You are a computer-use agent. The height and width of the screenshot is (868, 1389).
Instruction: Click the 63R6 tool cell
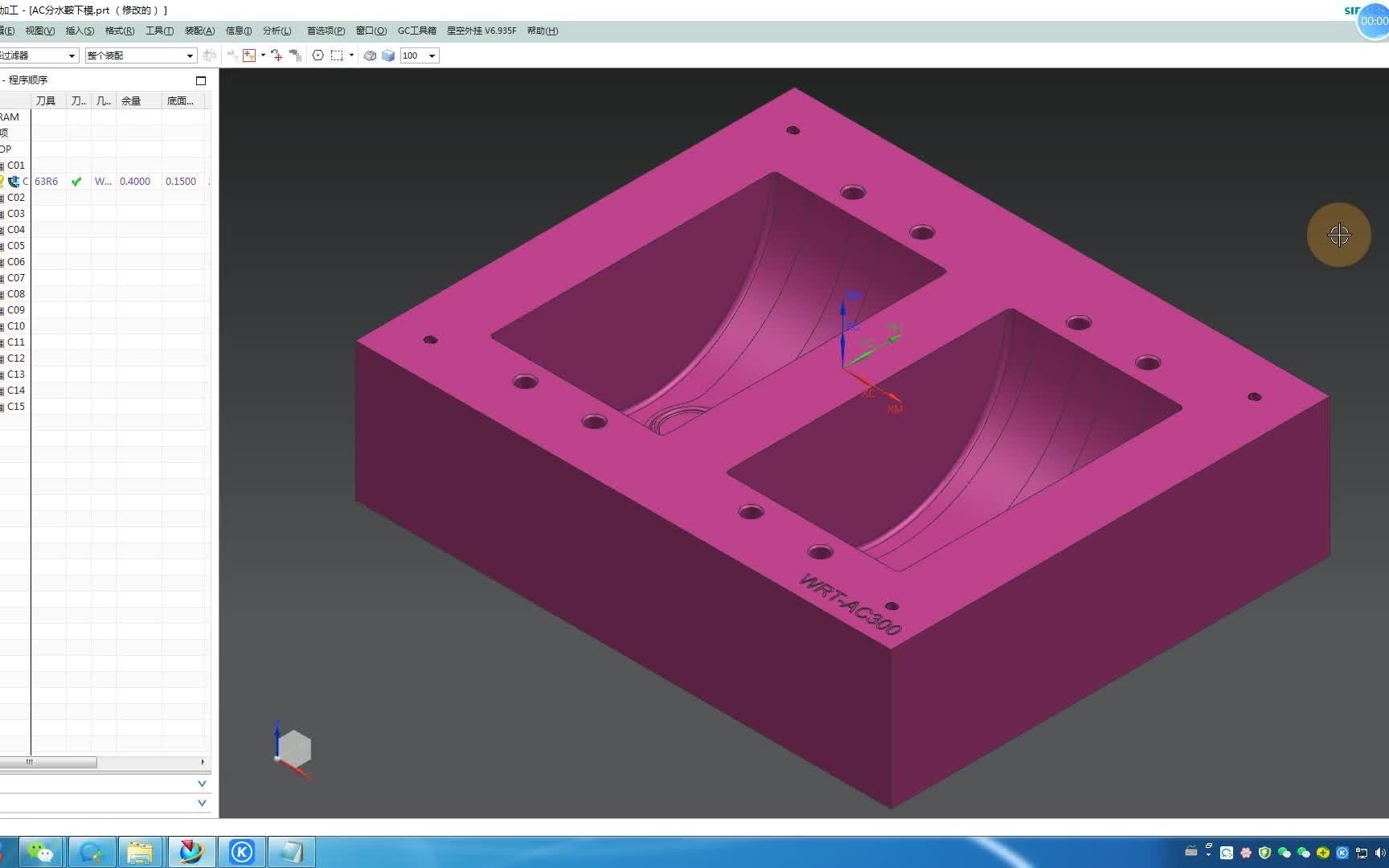click(x=47, y=181)
